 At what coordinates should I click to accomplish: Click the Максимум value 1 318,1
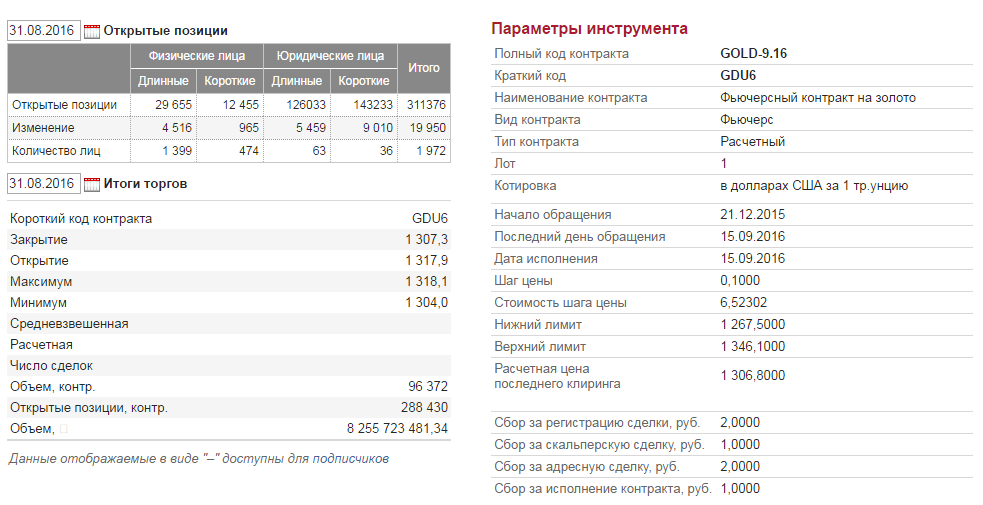427,282
